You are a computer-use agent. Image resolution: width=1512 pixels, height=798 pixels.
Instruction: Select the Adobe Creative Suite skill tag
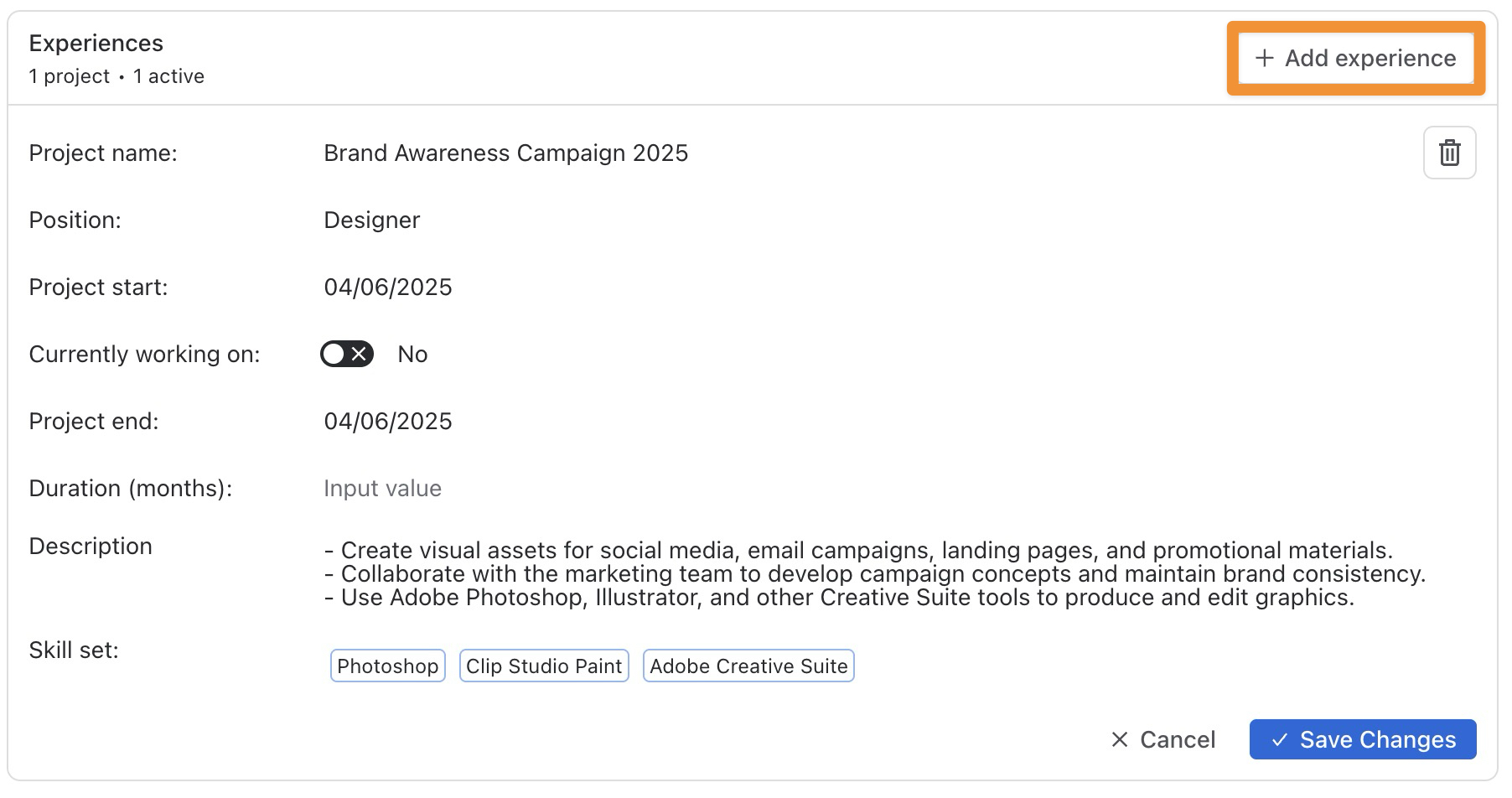748,666
